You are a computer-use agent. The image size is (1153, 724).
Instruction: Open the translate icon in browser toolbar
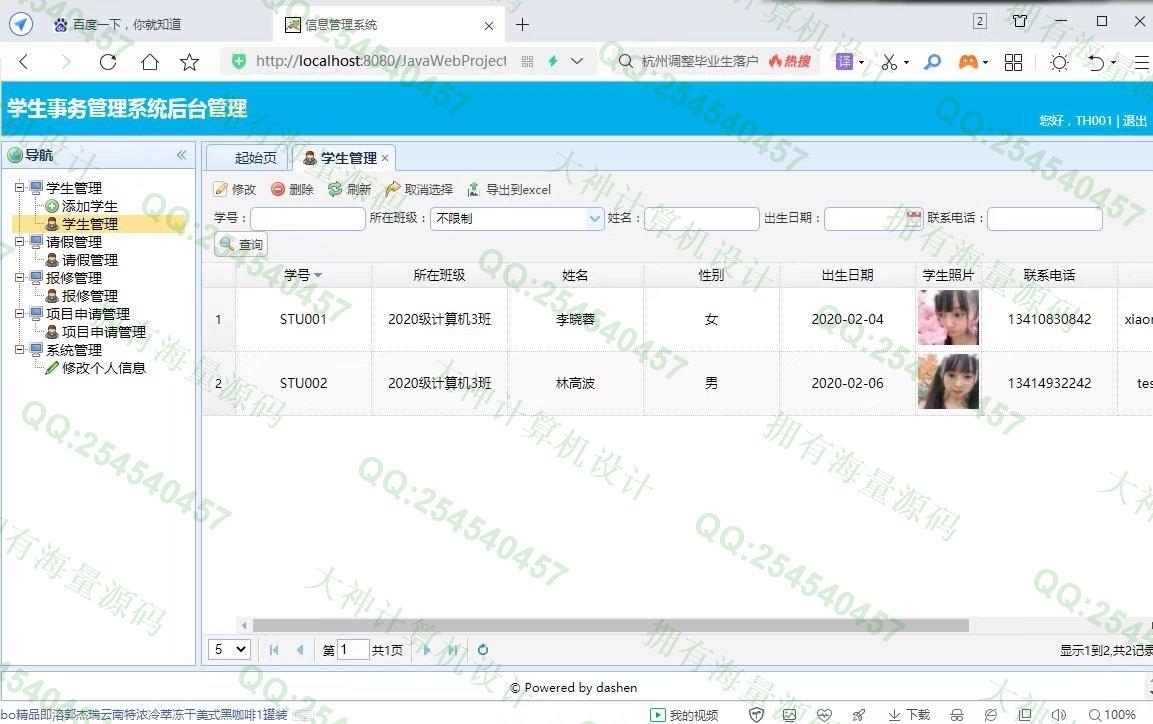click(x=844, y=62)
